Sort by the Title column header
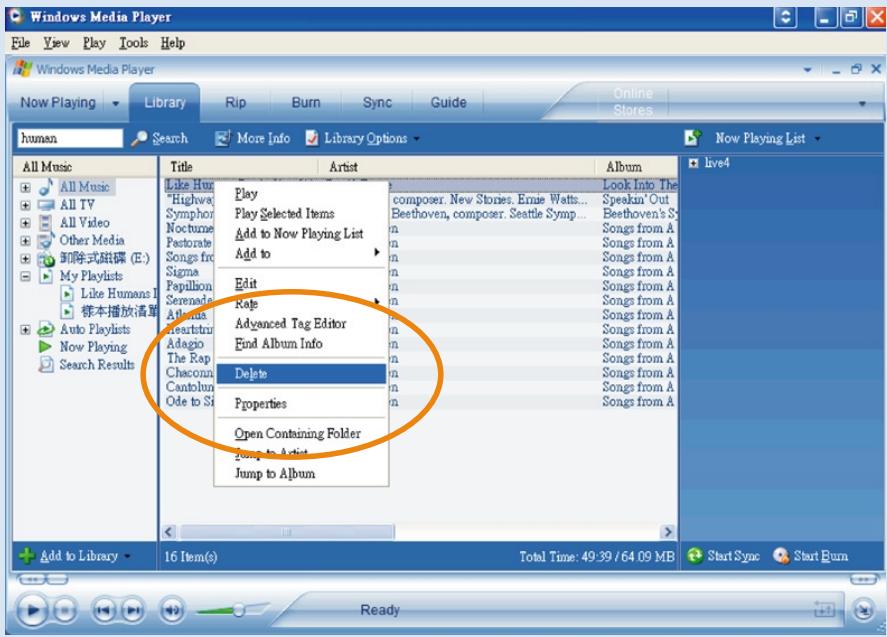This screenshot has width=887, height=637. [239, 167]
